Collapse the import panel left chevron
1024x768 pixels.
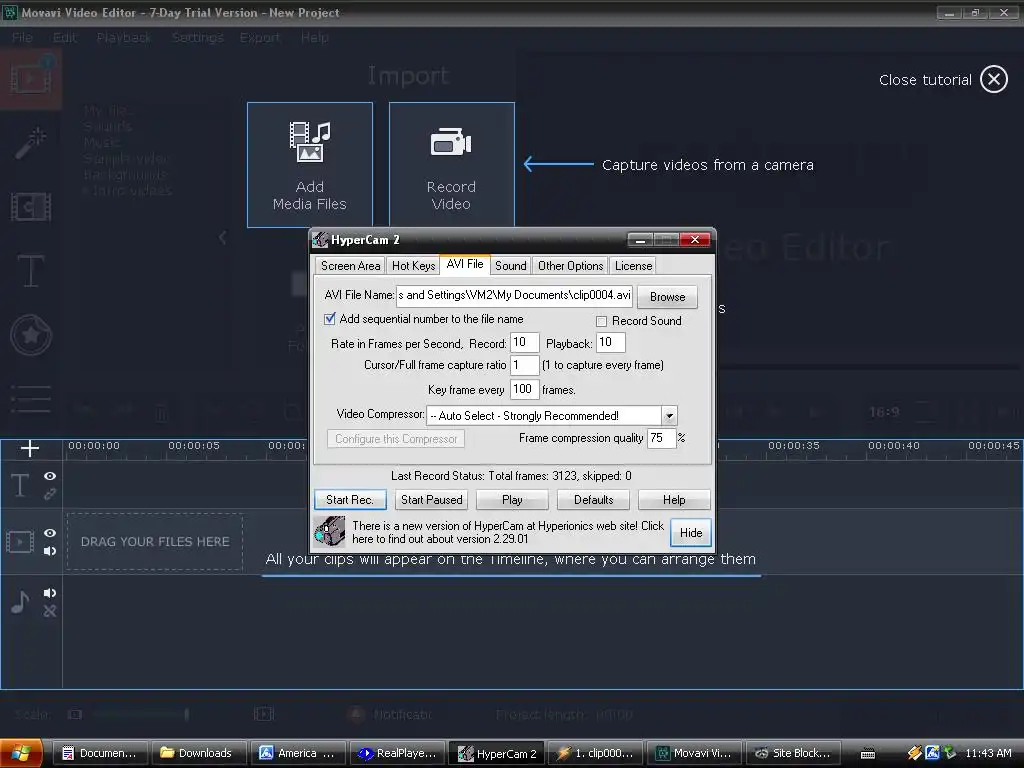pos(223,238)
